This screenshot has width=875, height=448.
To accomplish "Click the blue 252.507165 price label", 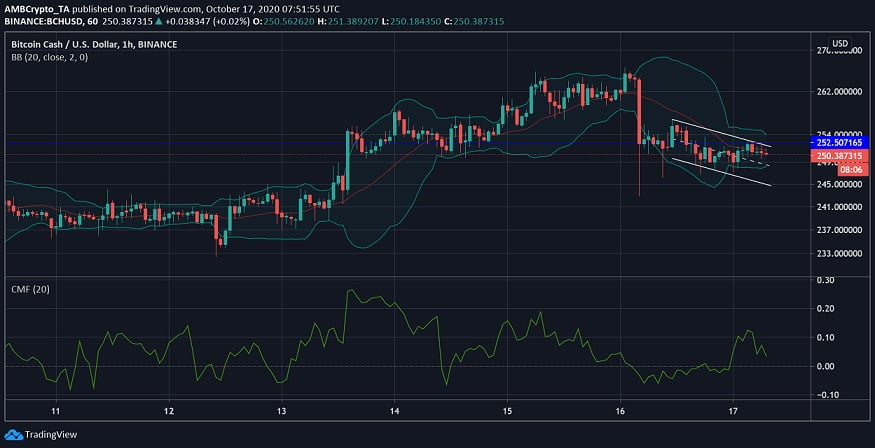I will click(838, 143).
